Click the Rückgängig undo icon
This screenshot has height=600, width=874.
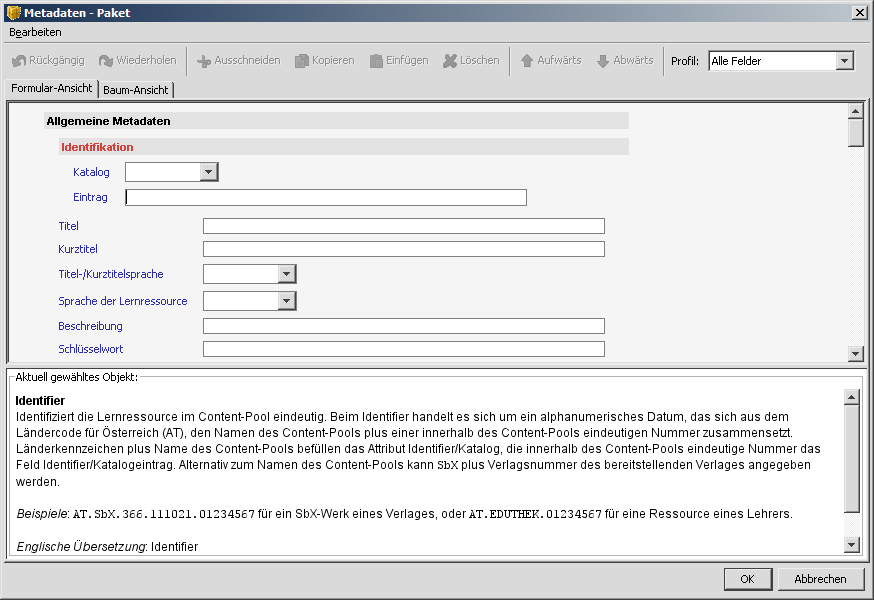pos(19,61)
